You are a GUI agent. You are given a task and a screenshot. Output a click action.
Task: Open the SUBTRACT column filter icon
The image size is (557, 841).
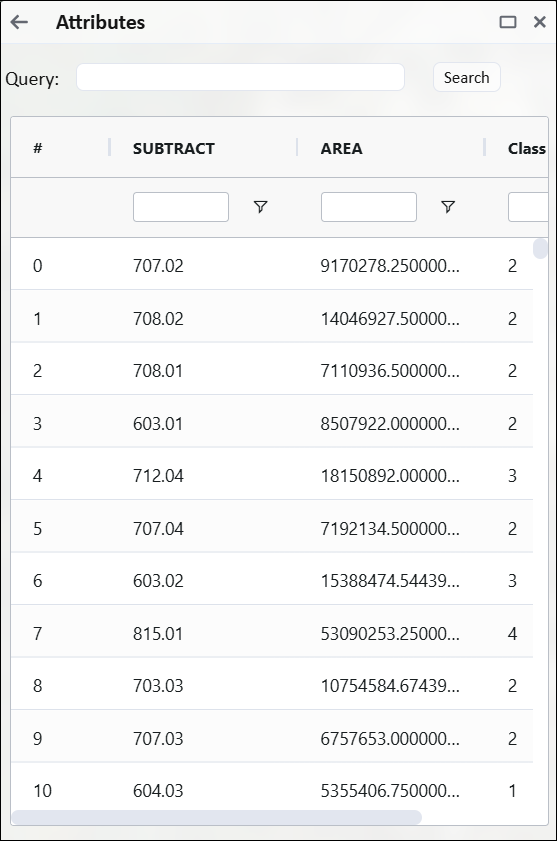point(260,207)
